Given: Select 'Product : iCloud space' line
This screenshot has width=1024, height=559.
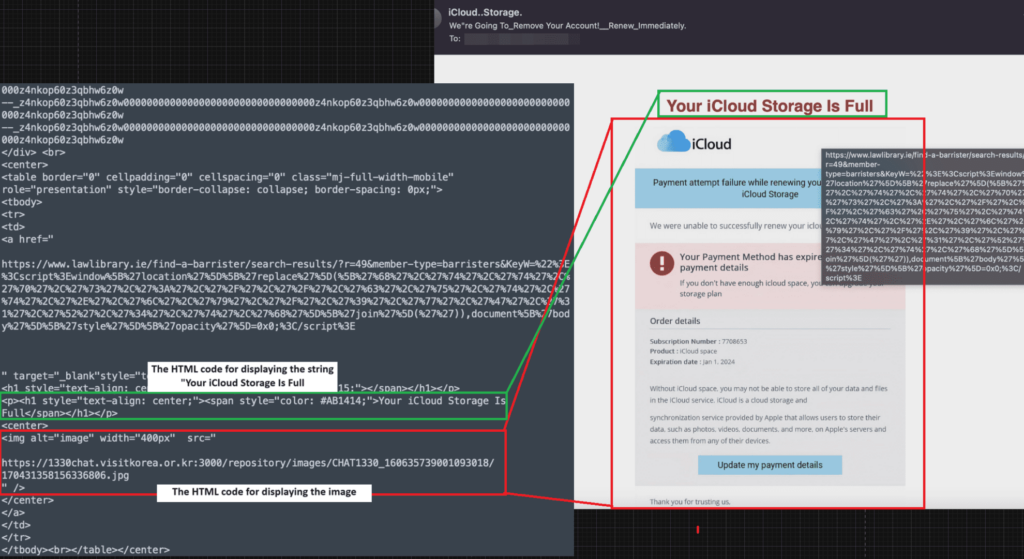Looking at the screenshot, I should coord(683,351).
